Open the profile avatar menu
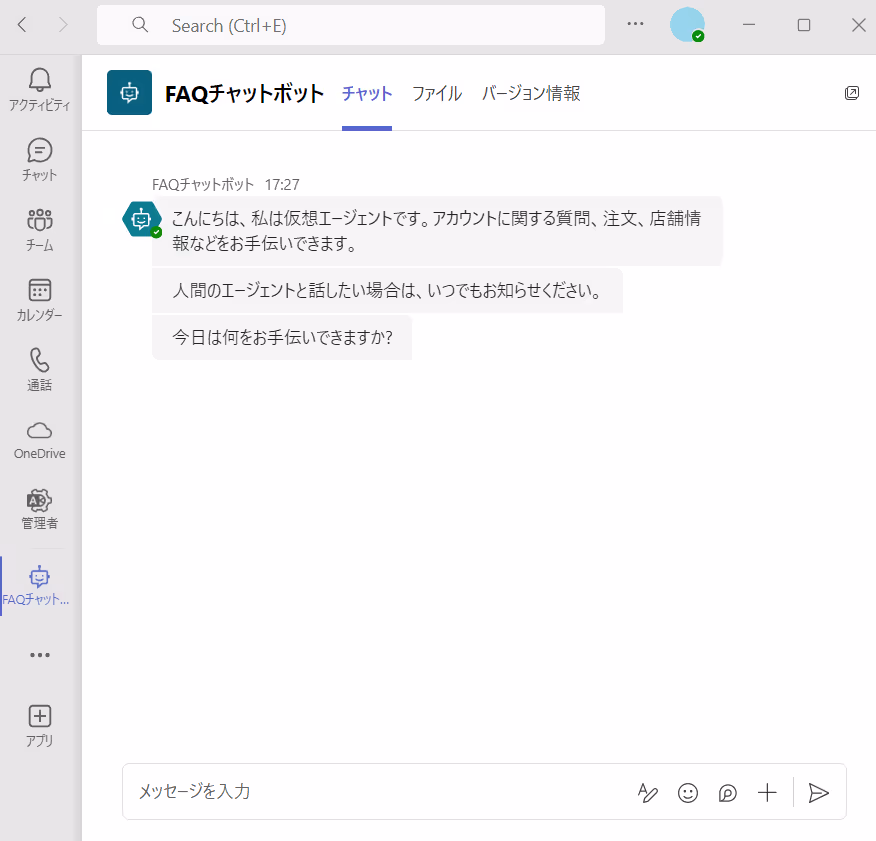The width and height of the screenshot is (876, 841). (687, 25)
